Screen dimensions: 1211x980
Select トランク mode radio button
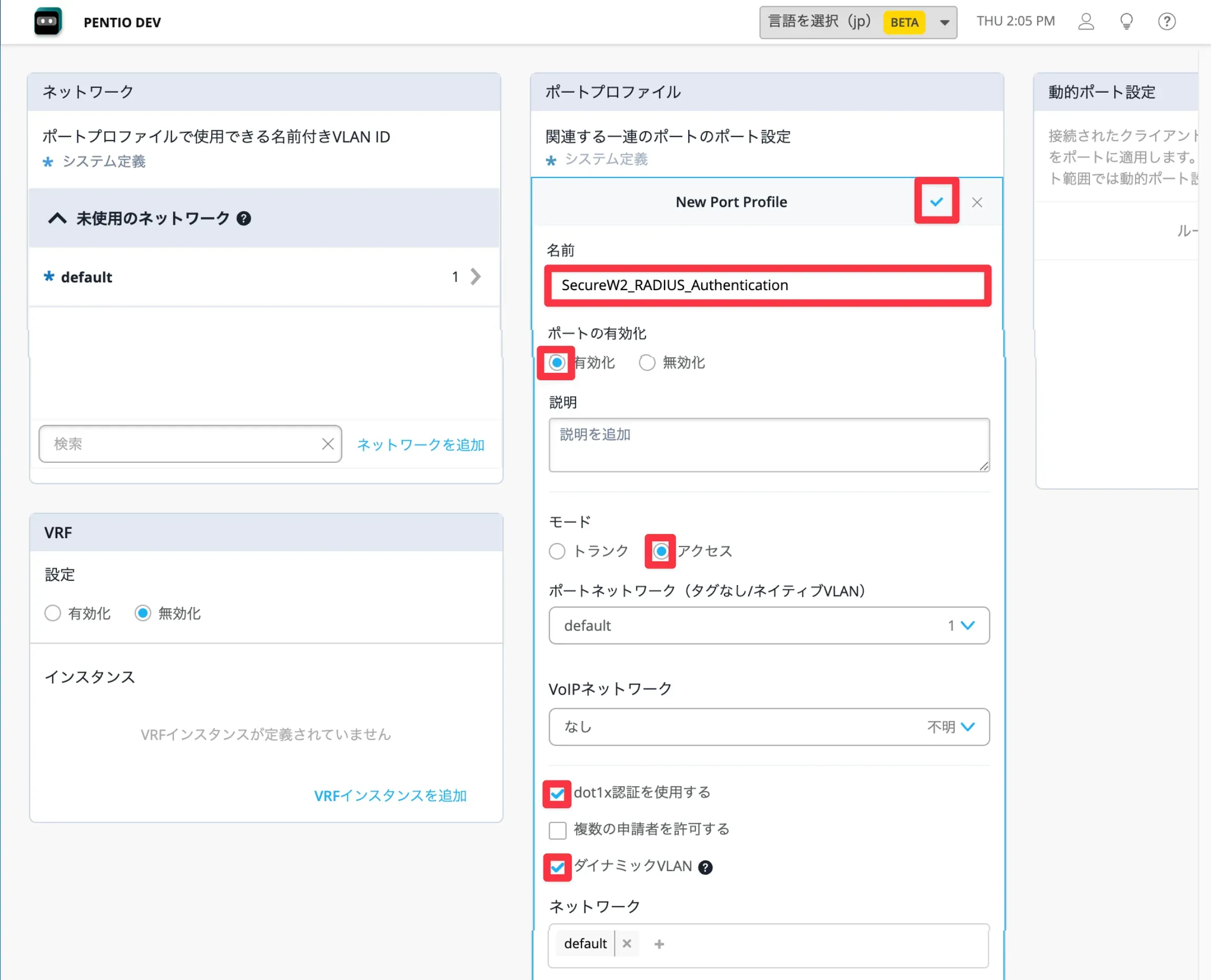[557, 551]
